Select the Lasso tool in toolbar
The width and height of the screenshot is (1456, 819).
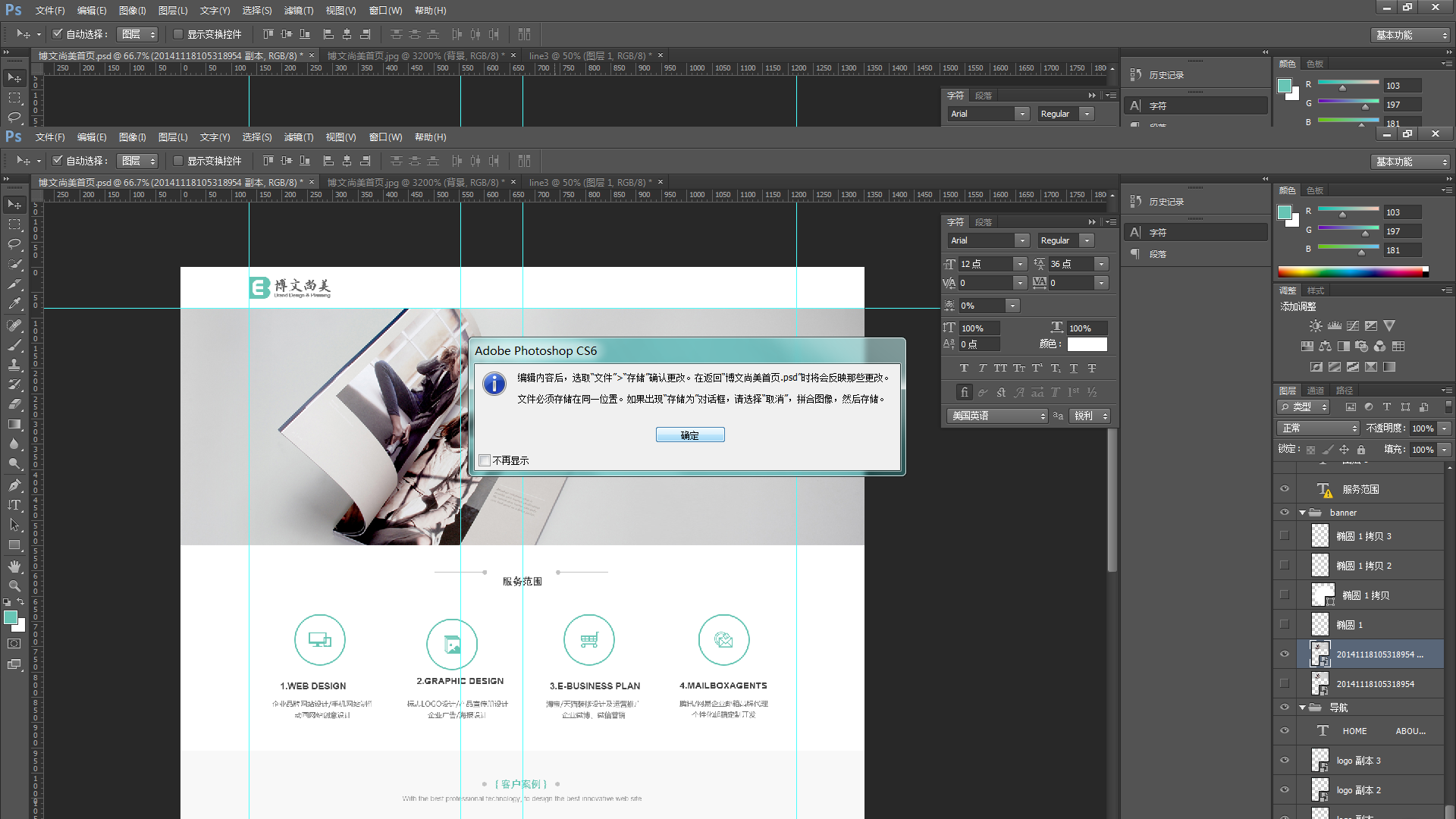(x=14, y=244)
